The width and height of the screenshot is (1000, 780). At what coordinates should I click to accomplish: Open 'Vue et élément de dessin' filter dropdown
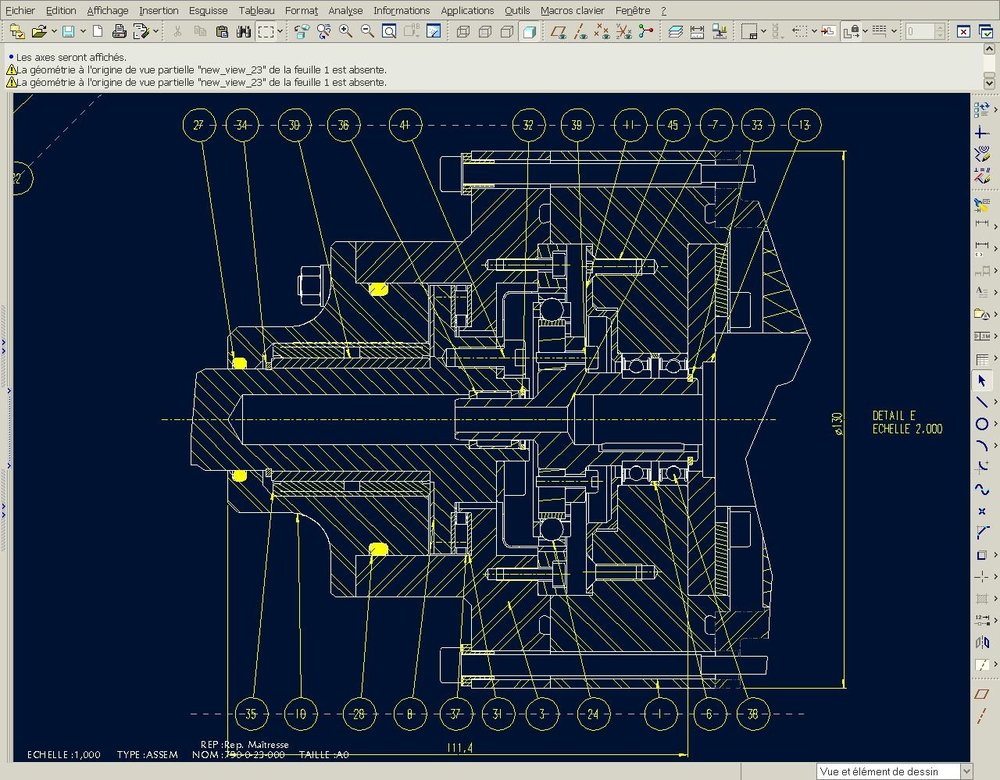[964, 771]
